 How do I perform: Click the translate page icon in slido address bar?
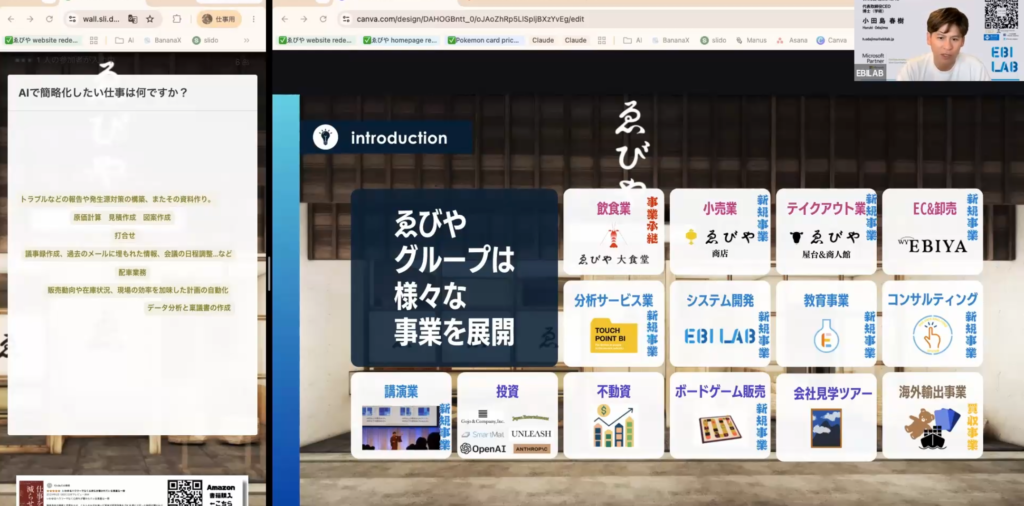[133, 19]
